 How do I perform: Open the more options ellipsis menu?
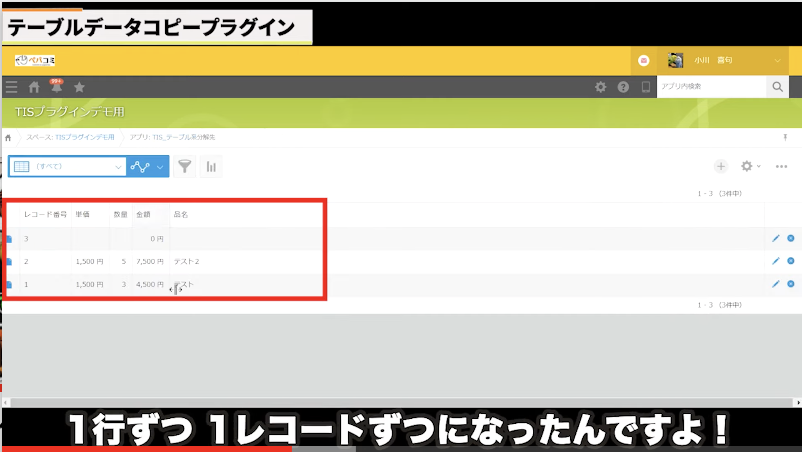click(x=782, y=166)
